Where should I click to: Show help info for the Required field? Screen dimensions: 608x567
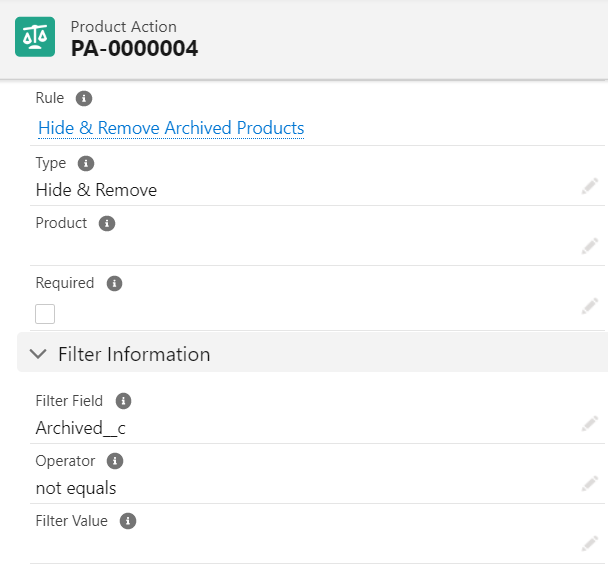coord(114,283)
